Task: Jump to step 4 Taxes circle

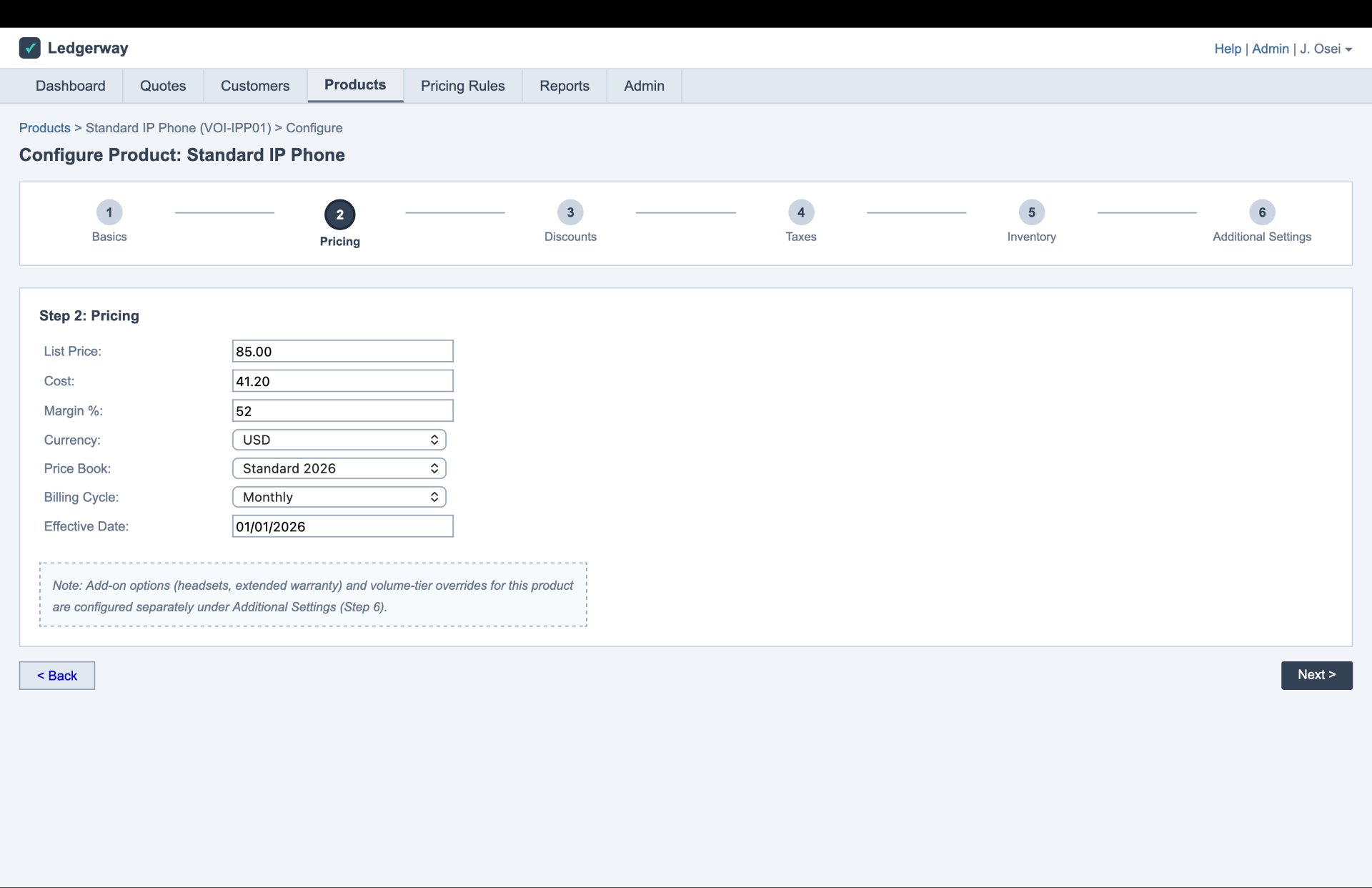Action: (801, 212)
